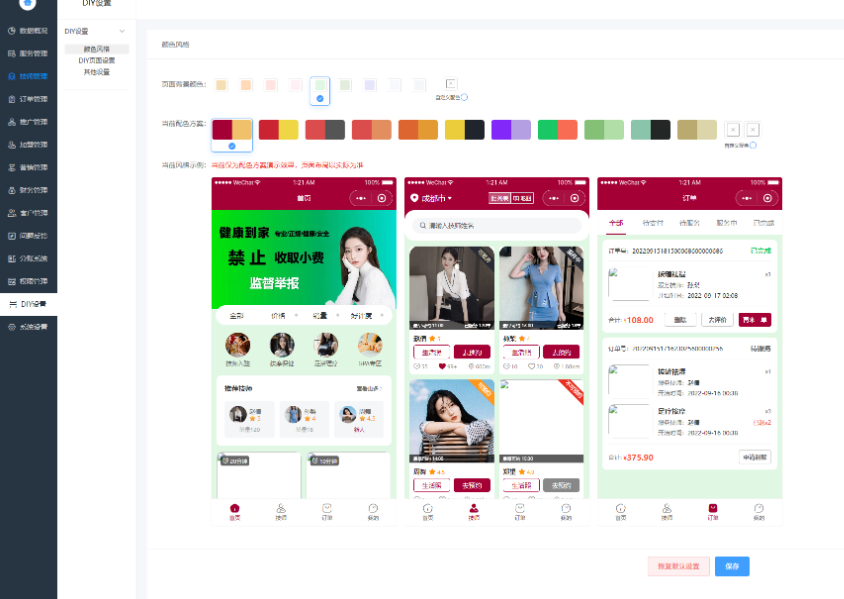Click the 系统设置 gear icon in sidebar
The width and height of the screenshot is (844, 599).
(x=11, y=327)
